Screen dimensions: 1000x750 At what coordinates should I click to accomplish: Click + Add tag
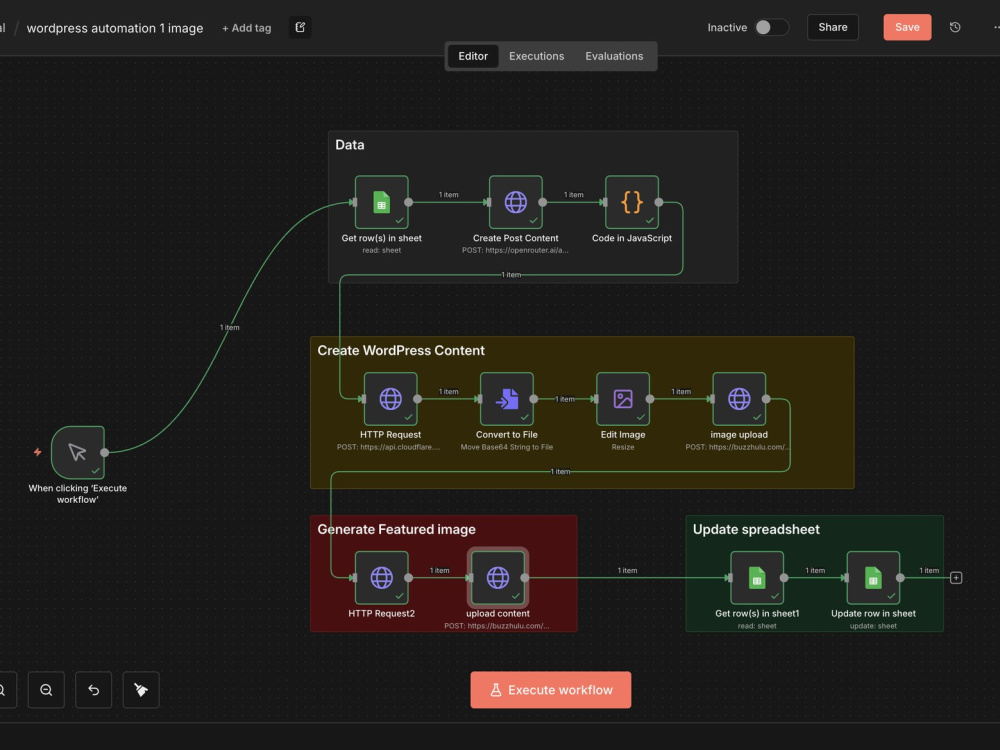point(246,28)
